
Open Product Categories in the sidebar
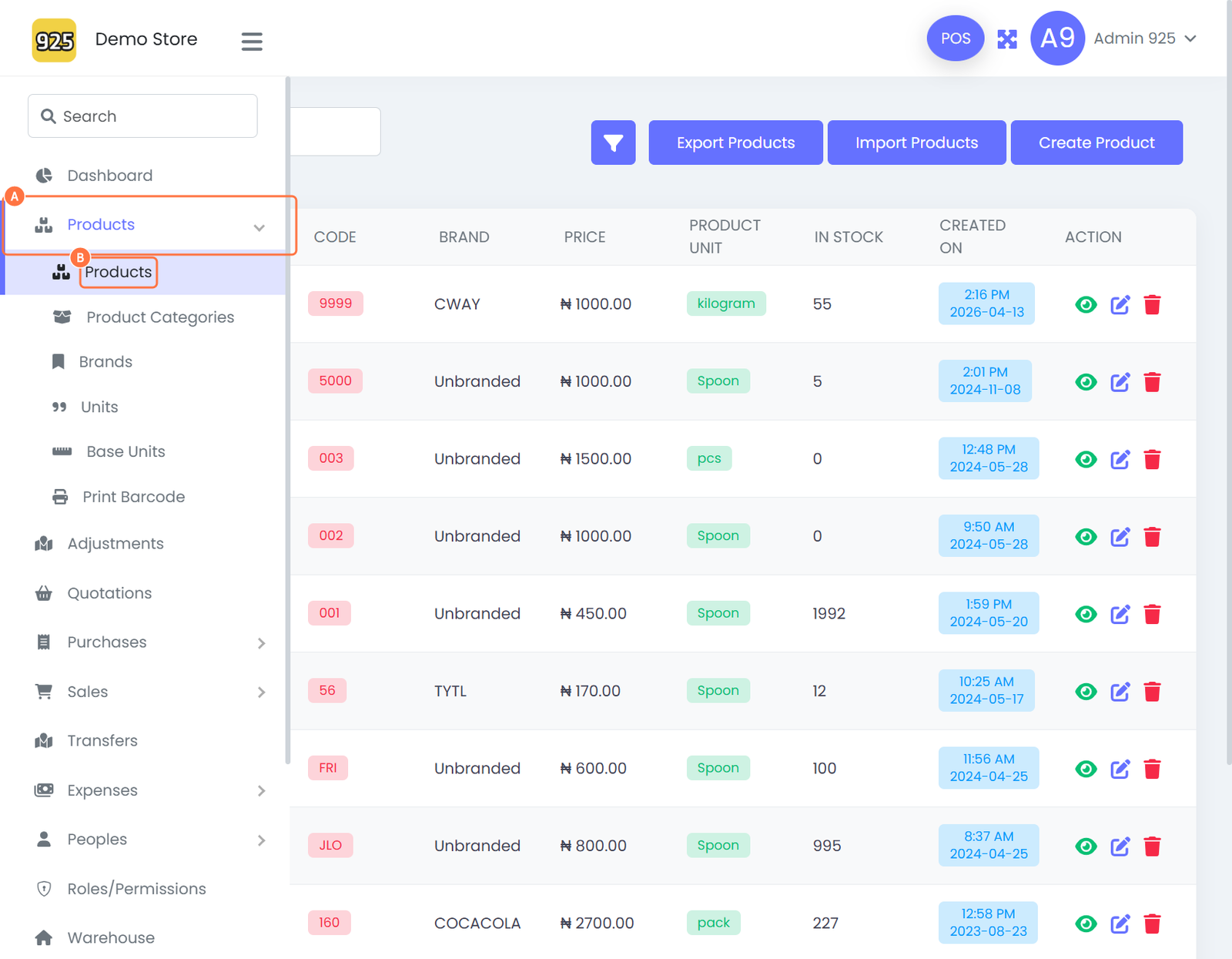(159, 317)
